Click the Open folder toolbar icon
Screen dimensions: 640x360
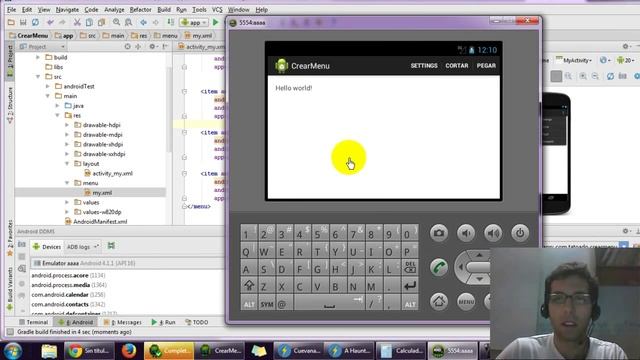click(11, 22)
